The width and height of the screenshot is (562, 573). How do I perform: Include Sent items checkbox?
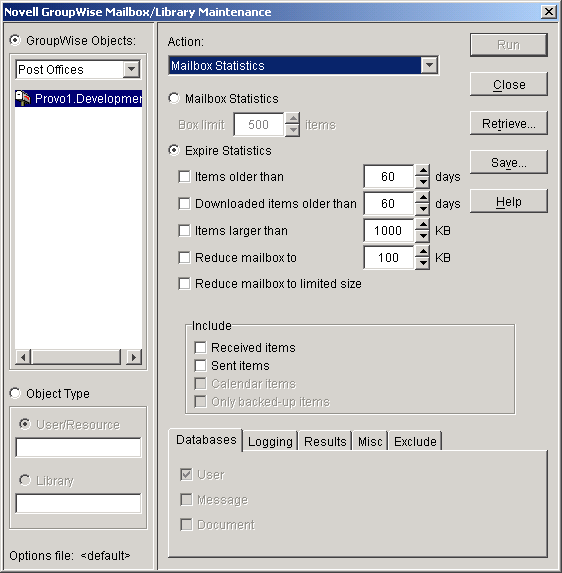[x=200, y=365]
